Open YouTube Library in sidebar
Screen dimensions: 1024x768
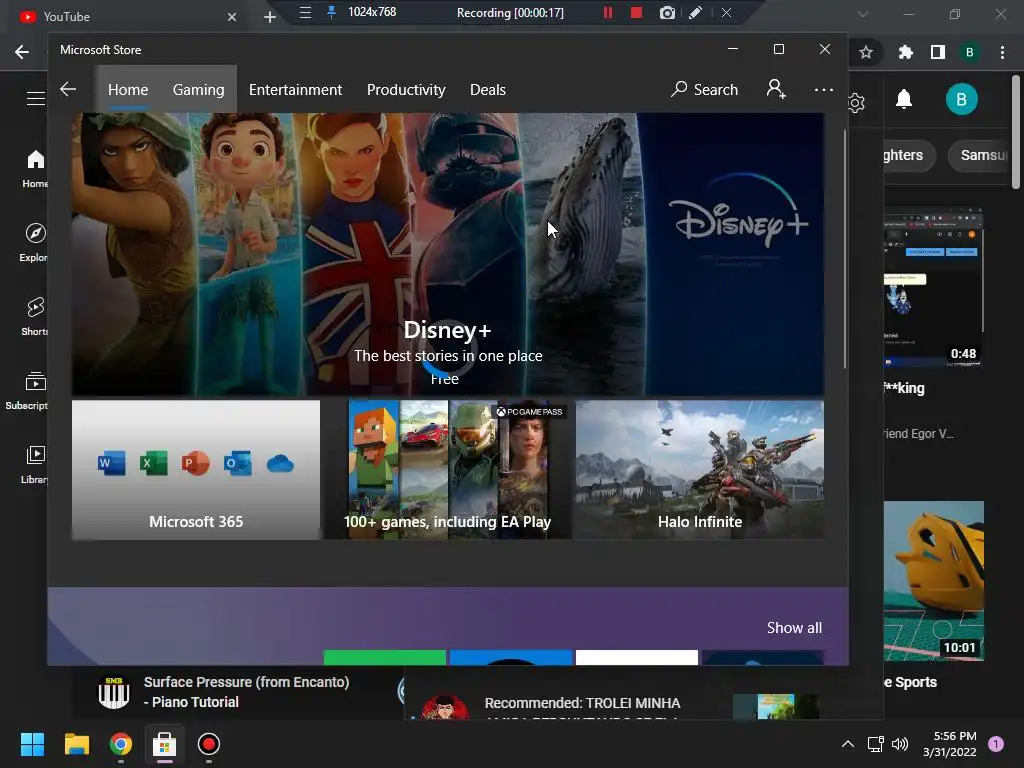click(34, 464)
